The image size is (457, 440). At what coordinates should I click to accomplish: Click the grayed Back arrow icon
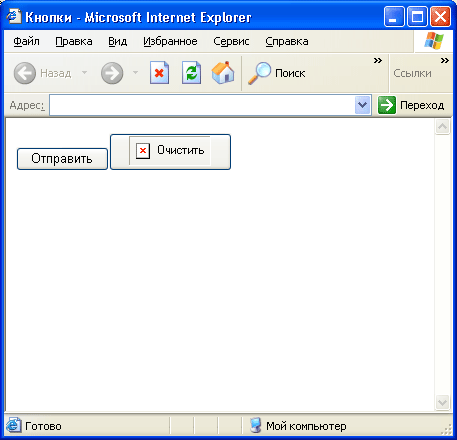[25, 73]
